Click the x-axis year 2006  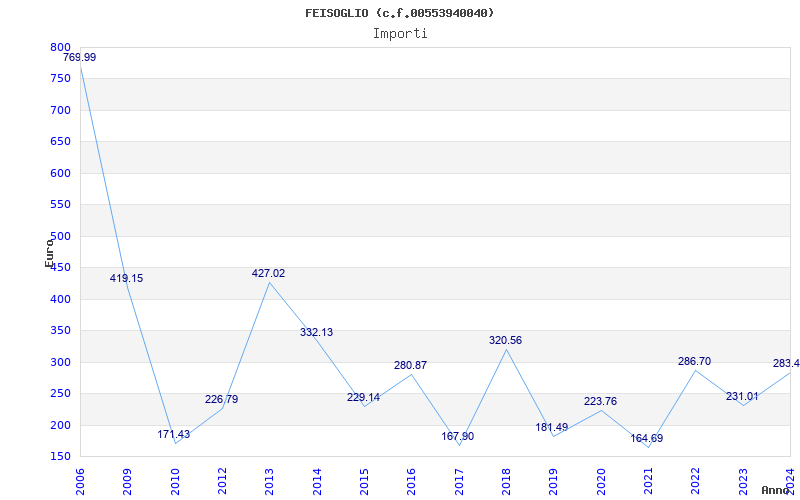80,482
